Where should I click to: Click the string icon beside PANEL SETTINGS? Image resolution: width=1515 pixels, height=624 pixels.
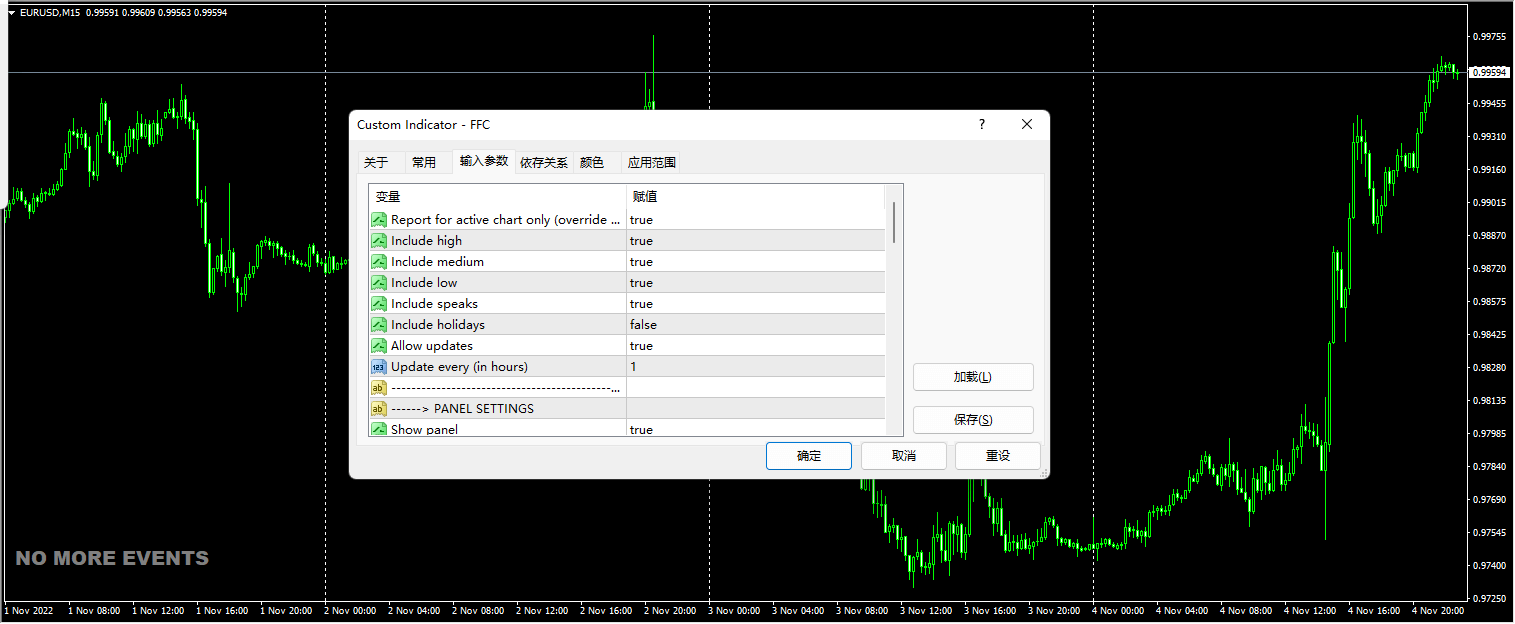379,409
